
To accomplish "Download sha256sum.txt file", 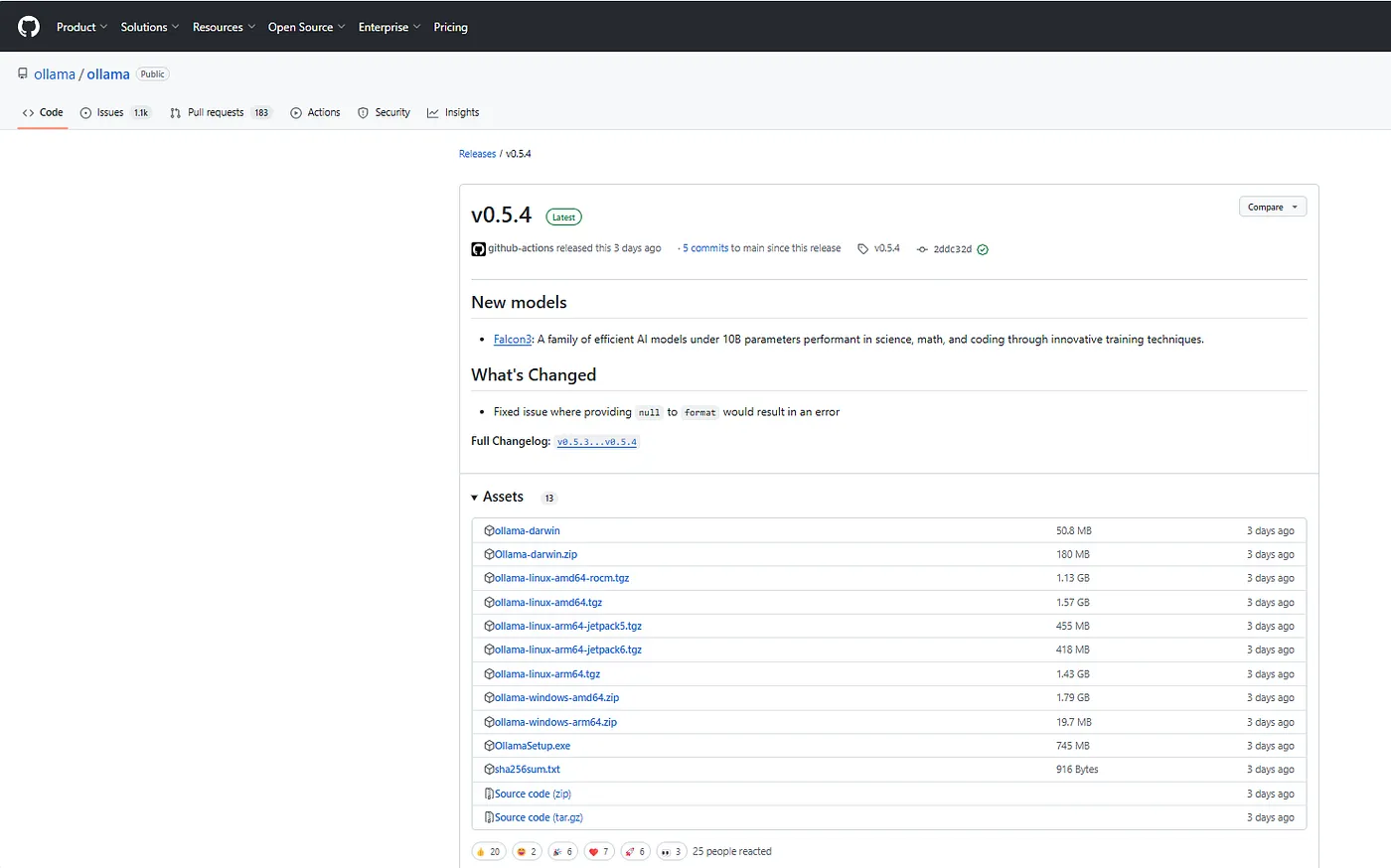I will tap(528, 770).
